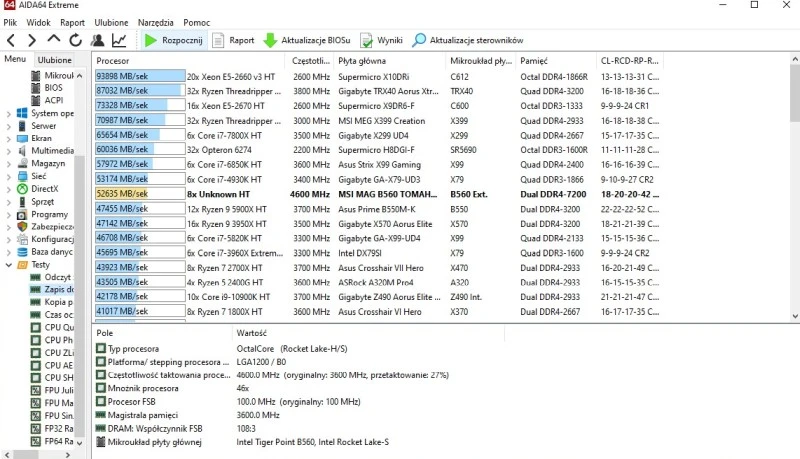Image resolution: width=800 pixels, height=459 pixels.
Task: Expand the Serwer tree node
Action: pyautogui.click(x=8, y=126)
